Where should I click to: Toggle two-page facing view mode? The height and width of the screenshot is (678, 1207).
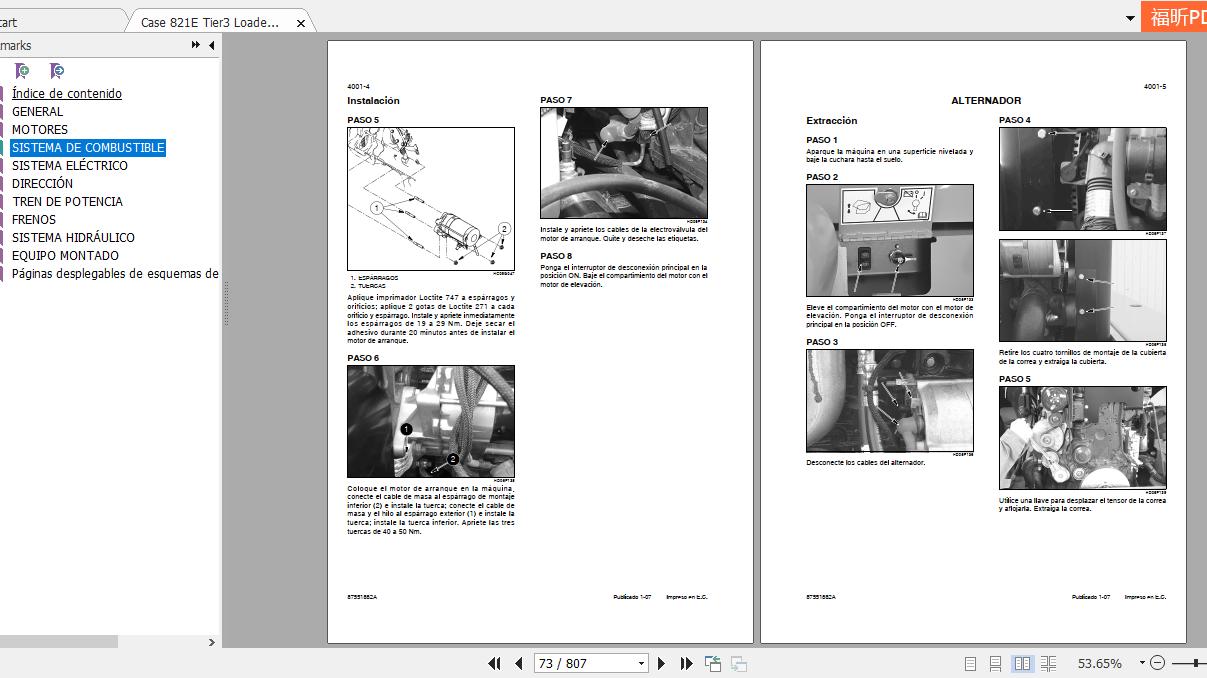(x=1021, y=663)
